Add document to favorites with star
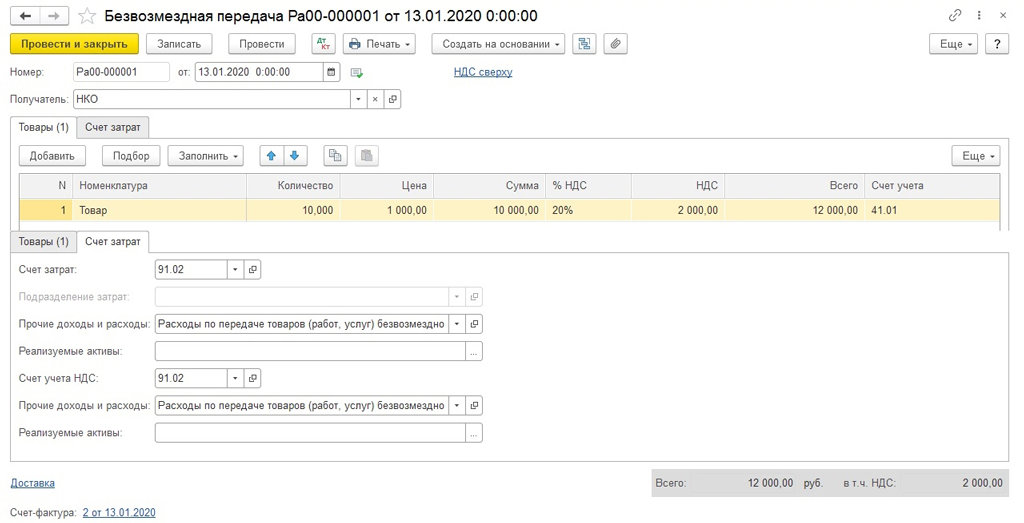 pos(87,16)
